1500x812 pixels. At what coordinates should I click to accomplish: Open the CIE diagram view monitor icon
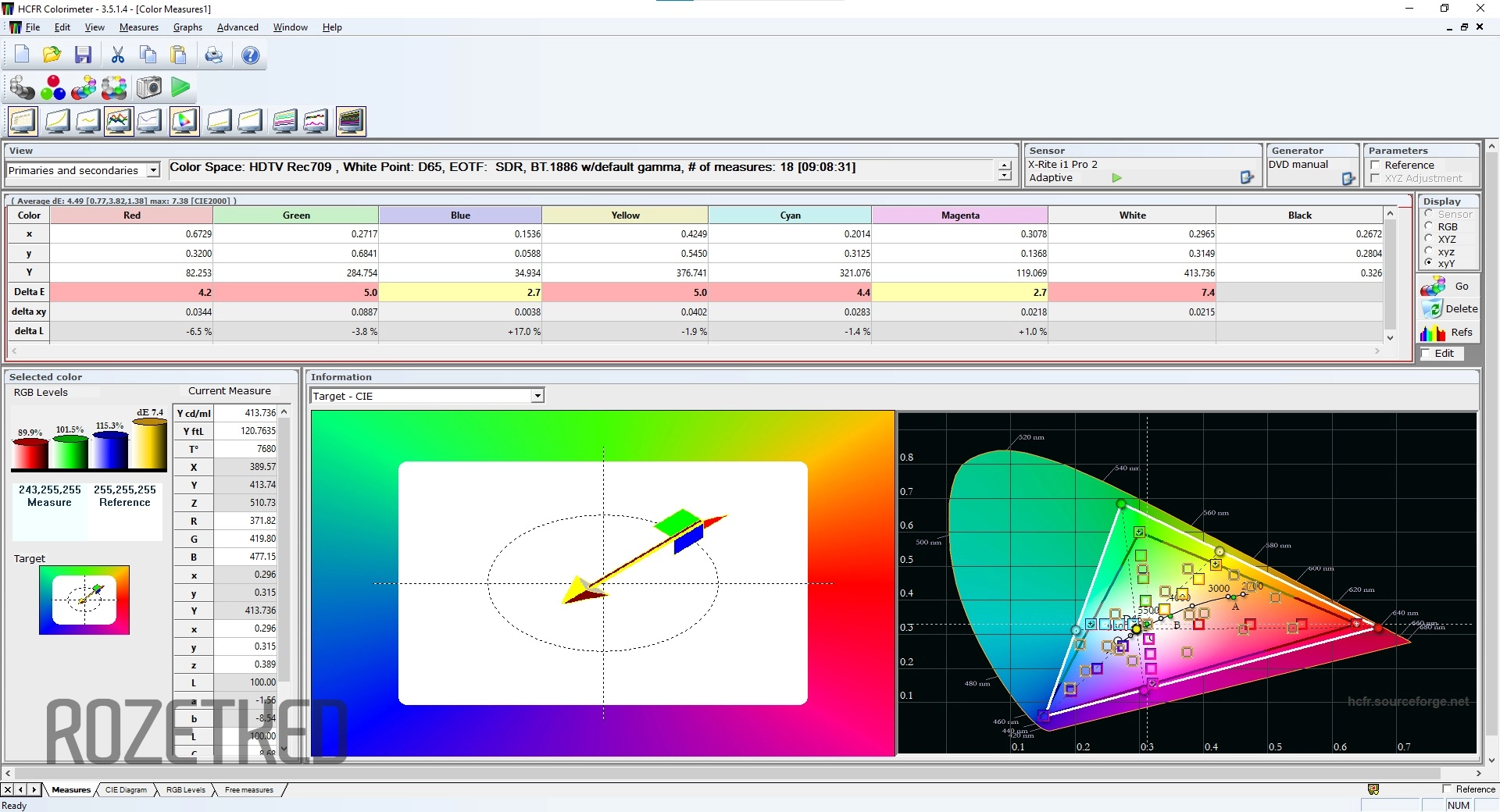coord(184,122)
